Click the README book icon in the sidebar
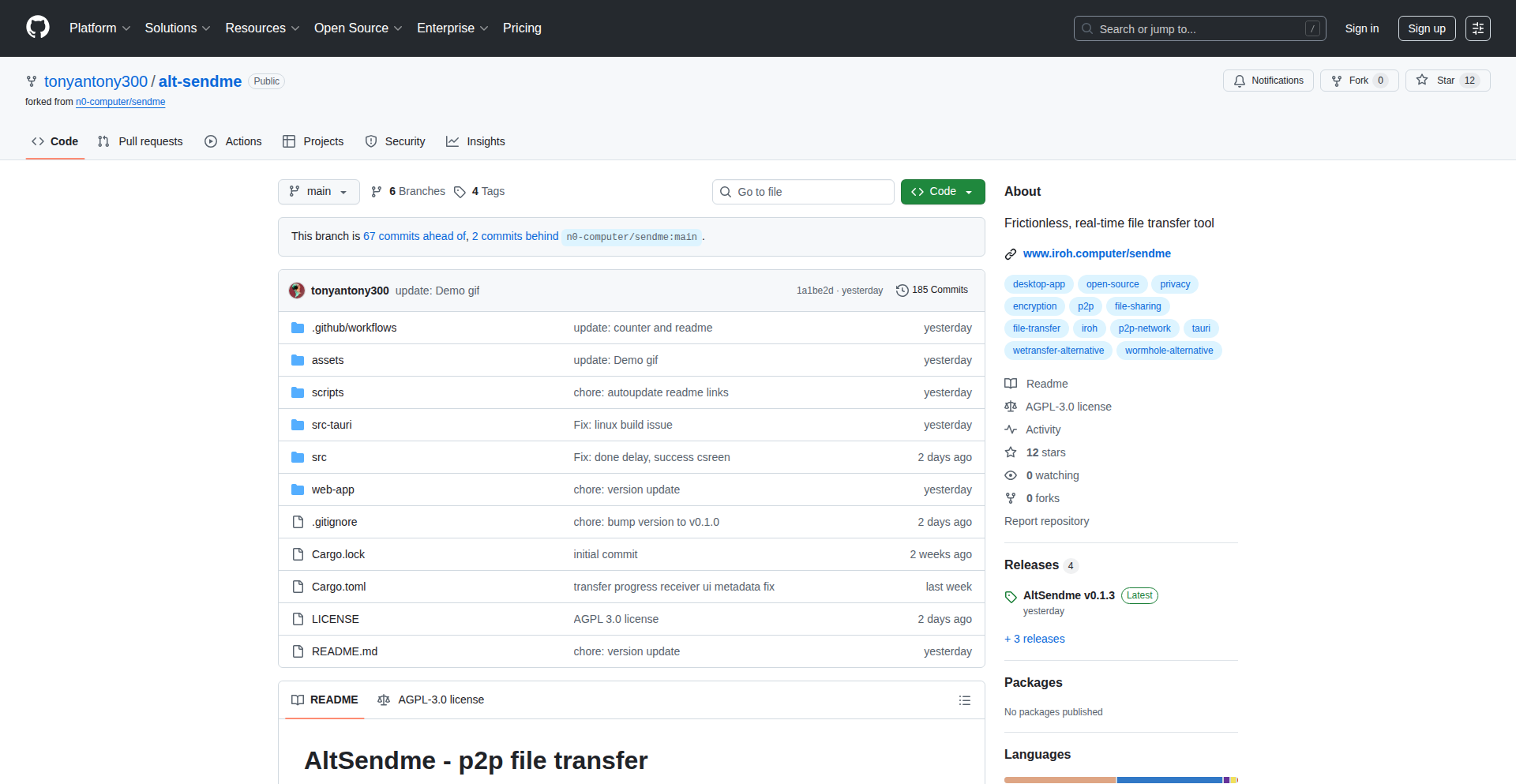This screenshot has width=1516, height=784. [1011, 384]
